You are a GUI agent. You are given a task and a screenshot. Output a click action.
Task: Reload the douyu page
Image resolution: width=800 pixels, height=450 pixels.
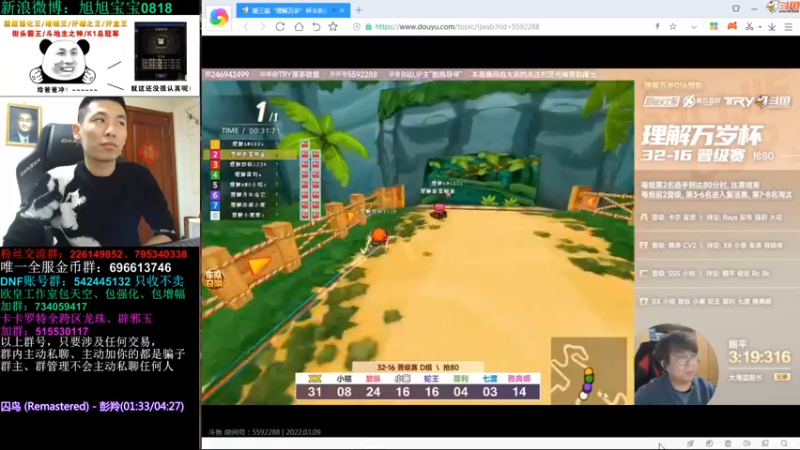point(280,27)
